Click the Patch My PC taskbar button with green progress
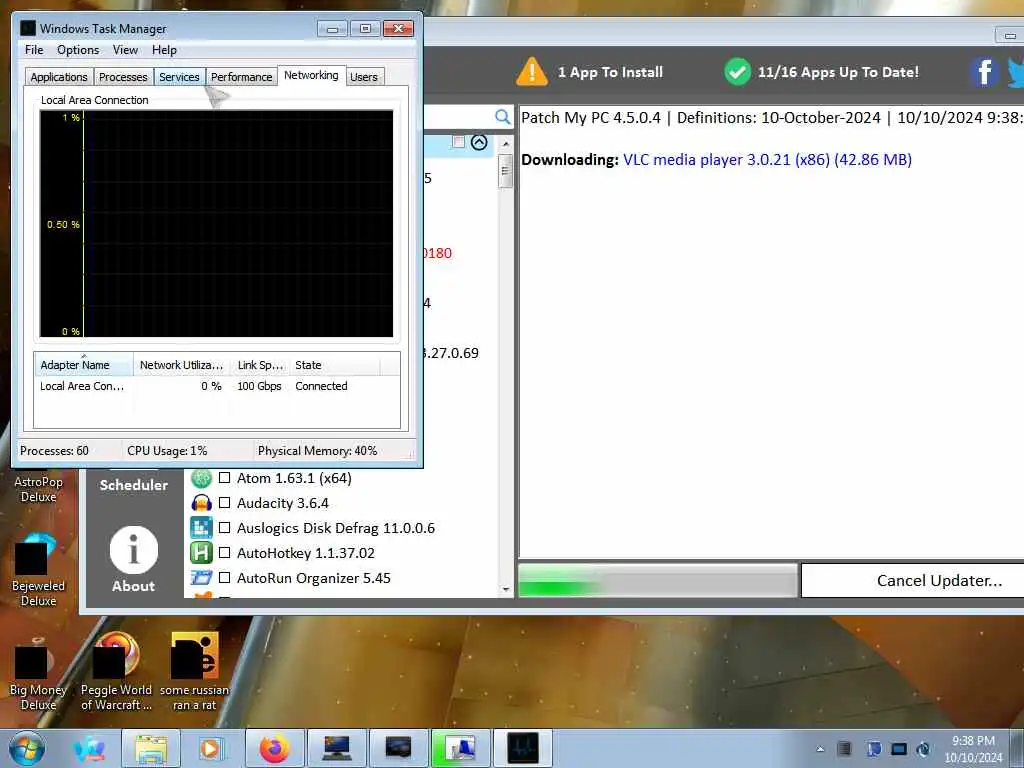Image resolution: width=1024 pixels, height=768 pixels. point(460,748)
